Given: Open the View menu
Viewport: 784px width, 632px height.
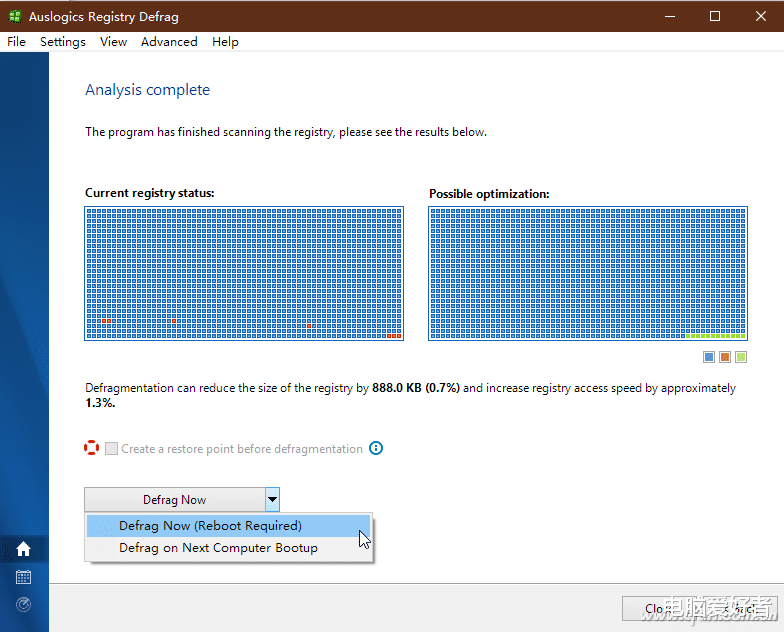Looking at the screenshot, I should [113, 42].
